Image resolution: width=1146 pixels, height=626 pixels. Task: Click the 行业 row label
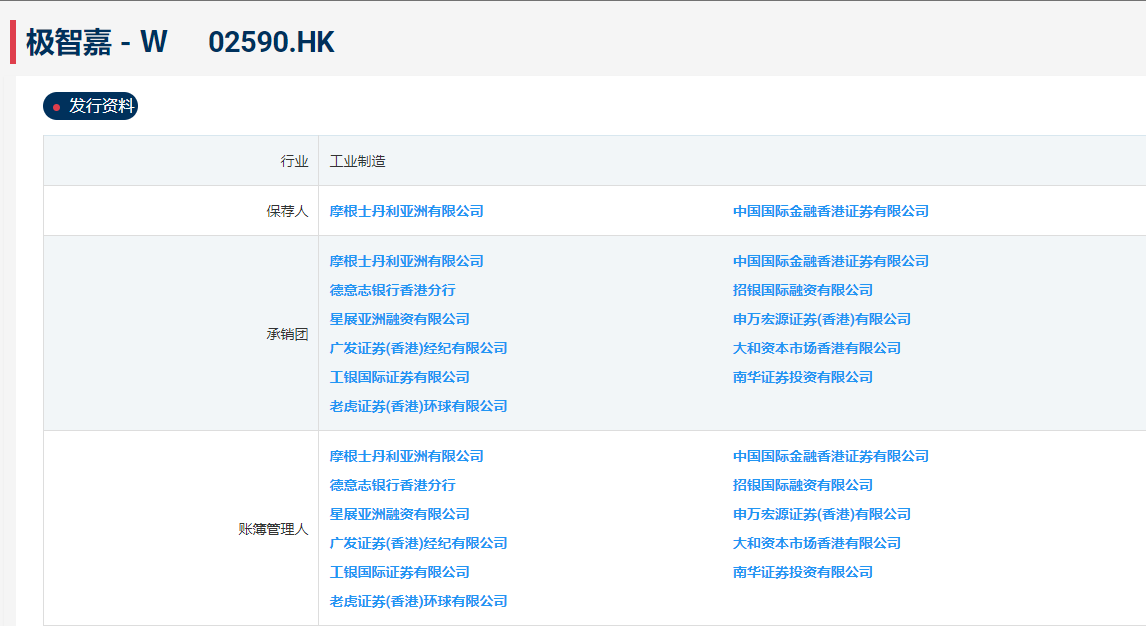tap(295, 161)
